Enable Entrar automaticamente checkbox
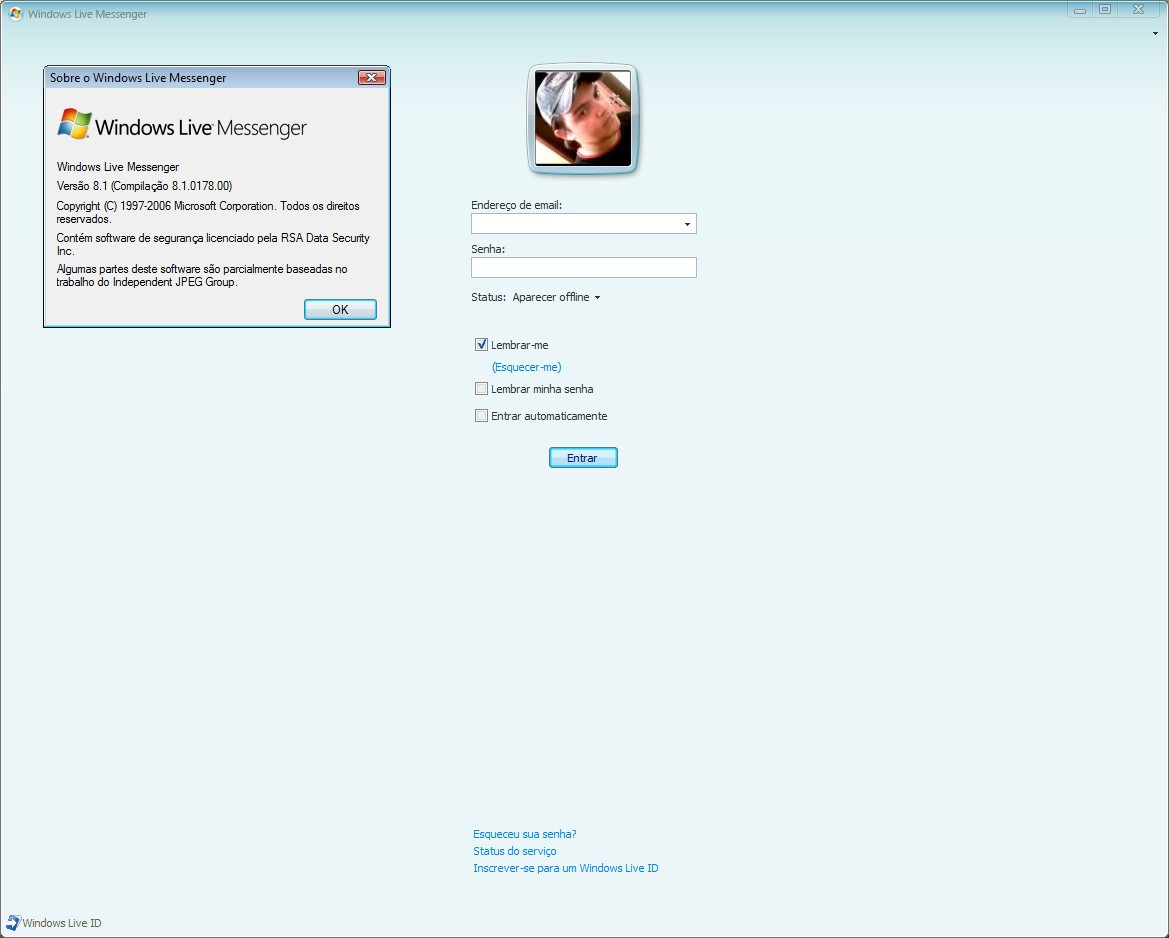Screen dimensions: 1169x938 482,415
